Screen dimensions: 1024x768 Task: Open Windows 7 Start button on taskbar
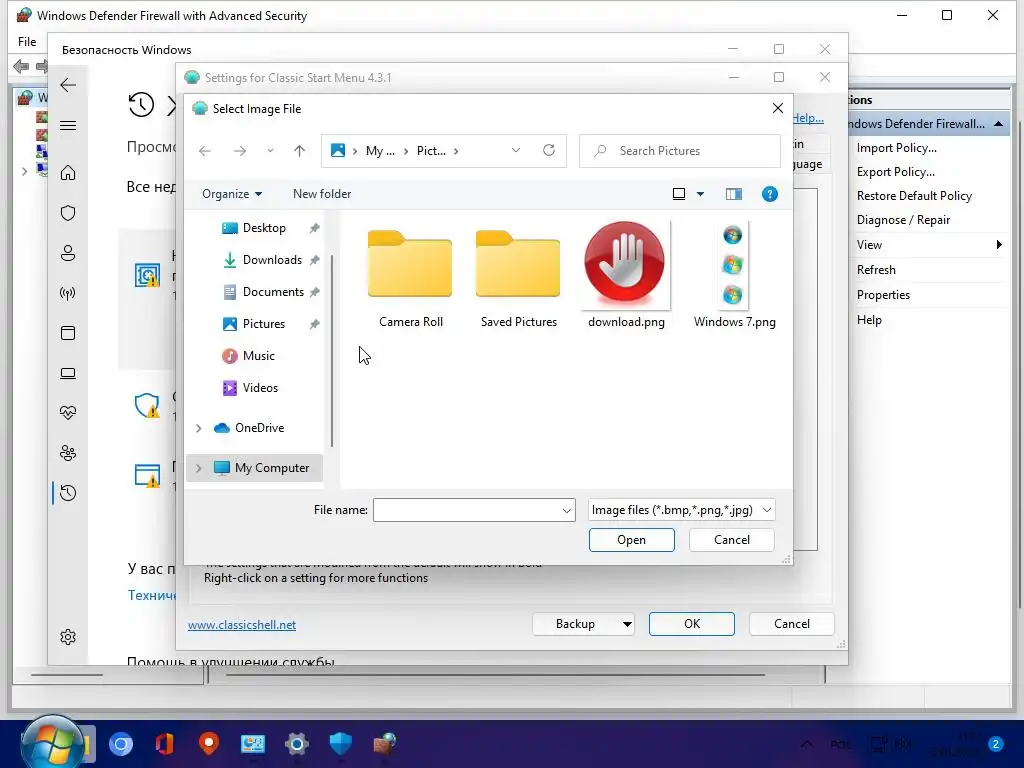point(52,743)
